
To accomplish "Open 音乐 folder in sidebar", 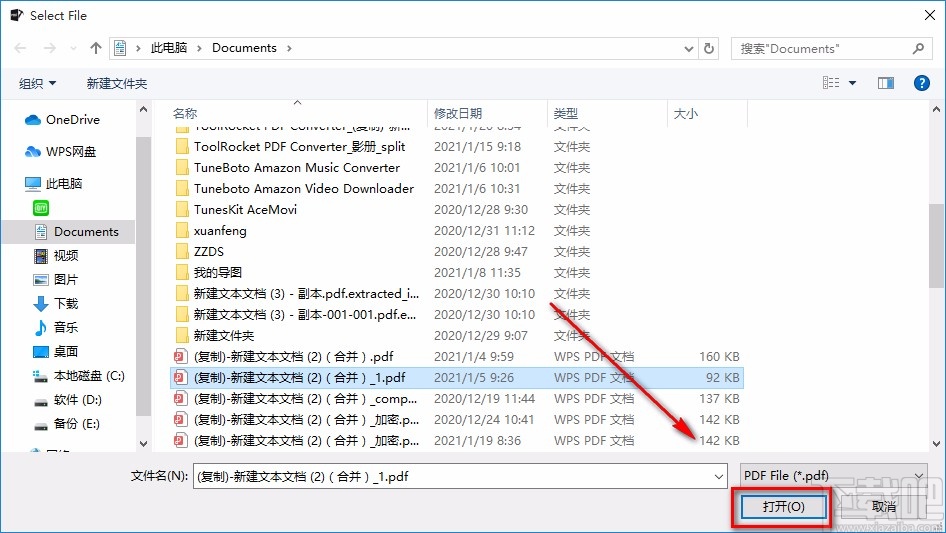I will tap(56, 327).
